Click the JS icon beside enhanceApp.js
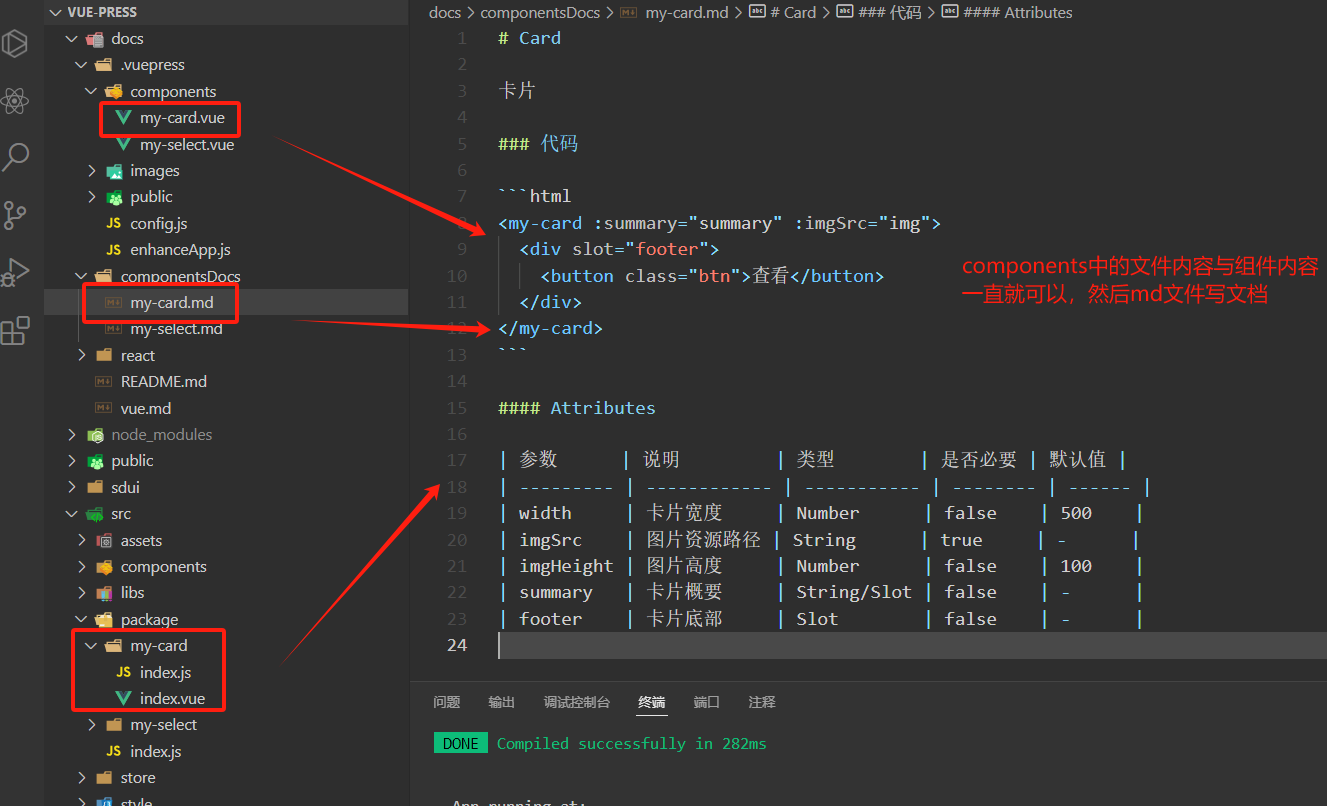 [x=113, y=250]
